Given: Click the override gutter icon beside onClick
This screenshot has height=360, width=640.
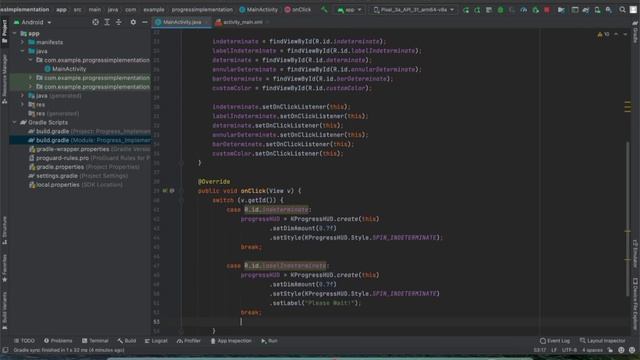Looking at the screenshot, I should pyautogui.click(x=165, y=191).
